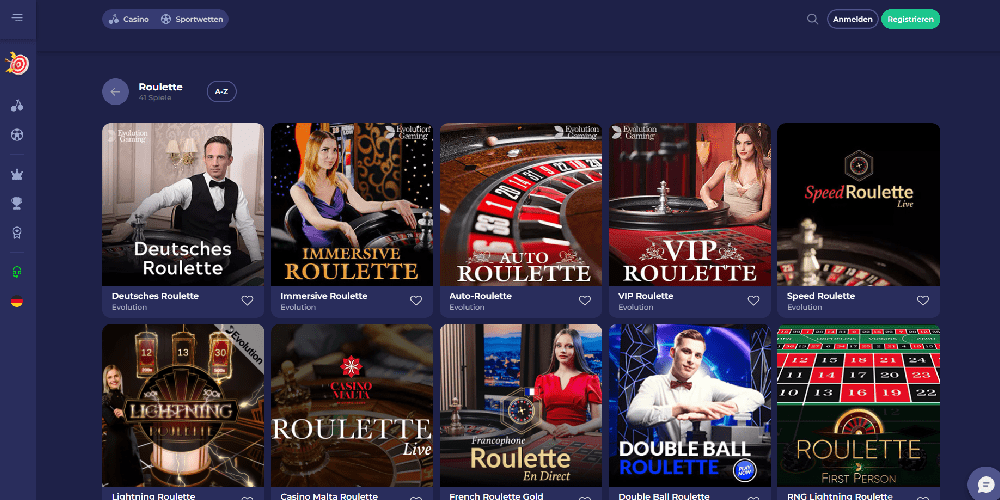
Task: Select the soccer ball sports icon in sidebar
Action: tap(17, 135)
